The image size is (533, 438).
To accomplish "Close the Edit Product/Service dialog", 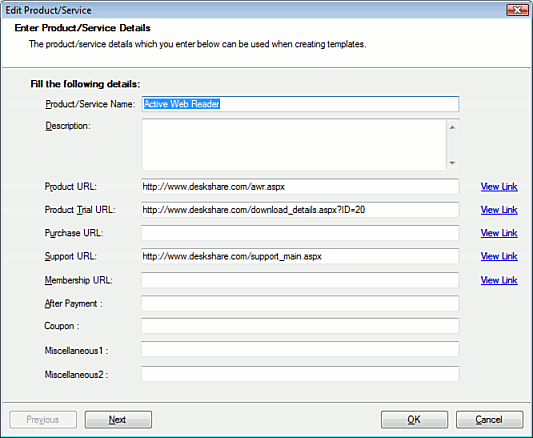I will coord(517,10).
